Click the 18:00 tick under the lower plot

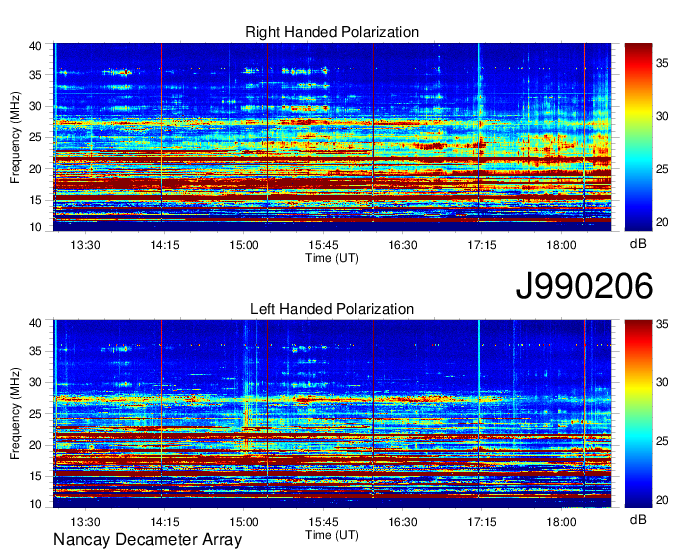tap(561, 522)
